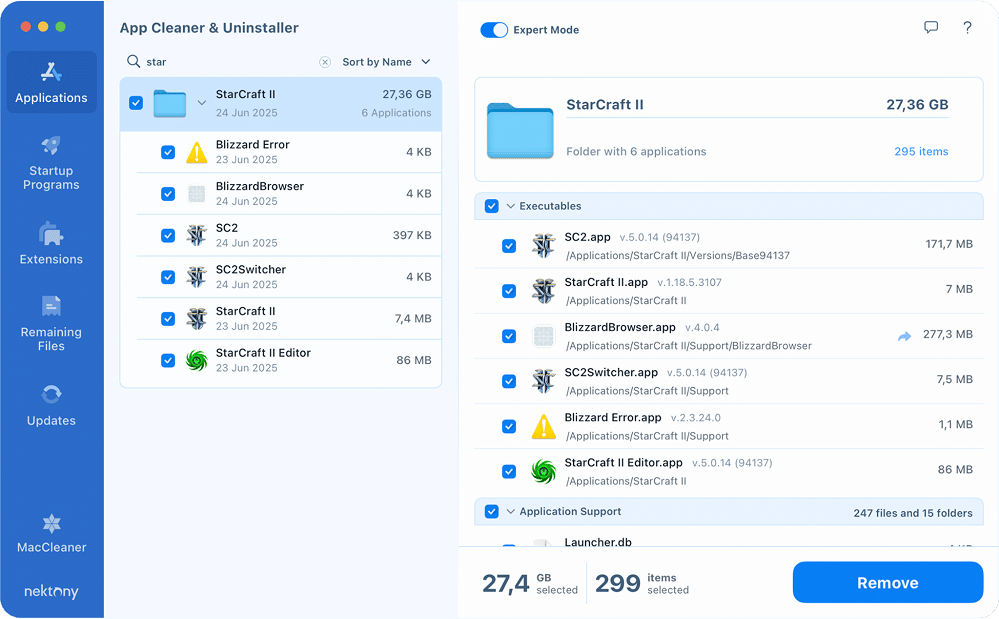The image size is (999, 619).
Task: Uncheck StarCraft II Editor.app executable checkbox
Action: click(x=508, y=472)
